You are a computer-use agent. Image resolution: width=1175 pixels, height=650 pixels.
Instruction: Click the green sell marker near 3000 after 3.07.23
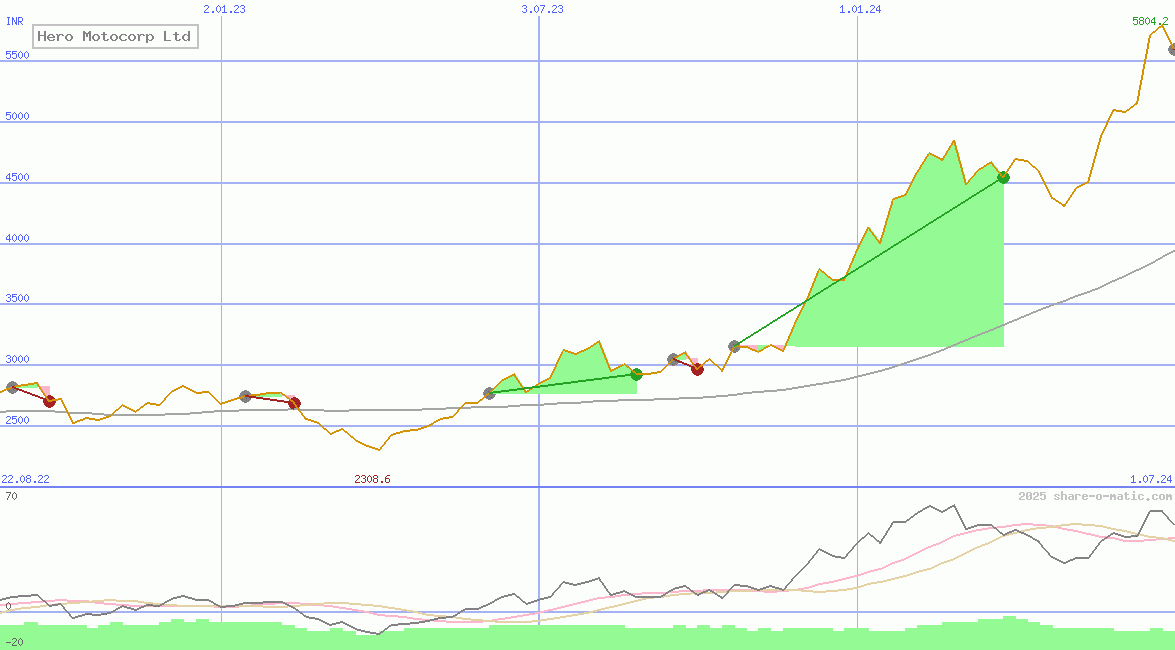[636, 374]
